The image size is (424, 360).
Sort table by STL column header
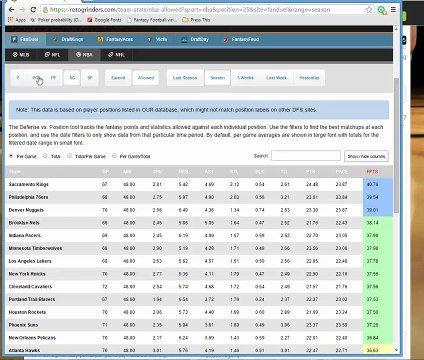click(234, 172)
